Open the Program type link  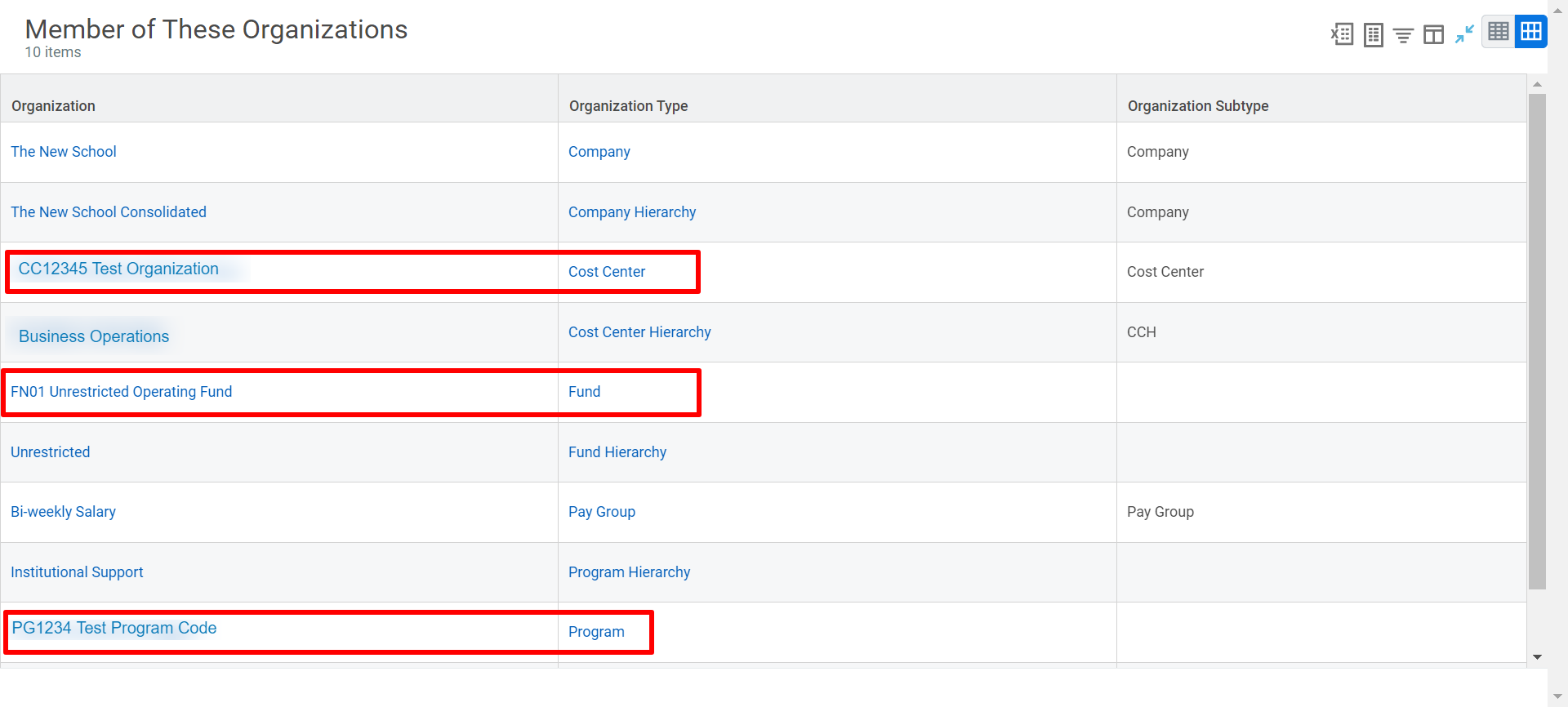point(596,632)
